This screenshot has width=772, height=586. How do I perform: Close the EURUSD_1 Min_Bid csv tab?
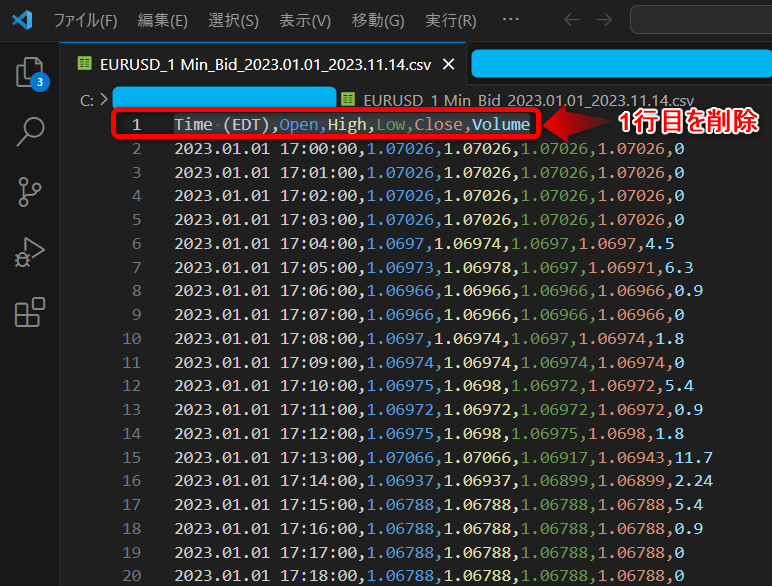click(x=448, y=64)
